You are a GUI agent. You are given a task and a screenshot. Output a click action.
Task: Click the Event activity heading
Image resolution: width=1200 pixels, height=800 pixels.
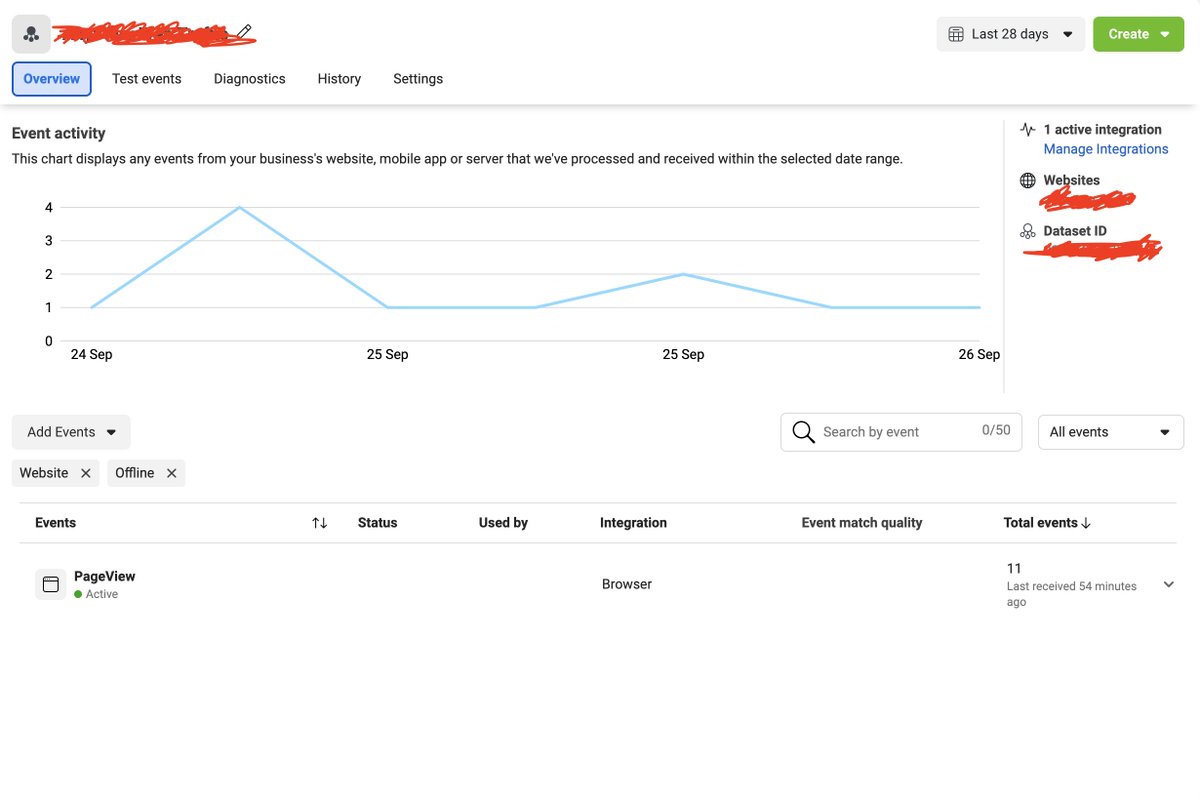coord(58,134)
